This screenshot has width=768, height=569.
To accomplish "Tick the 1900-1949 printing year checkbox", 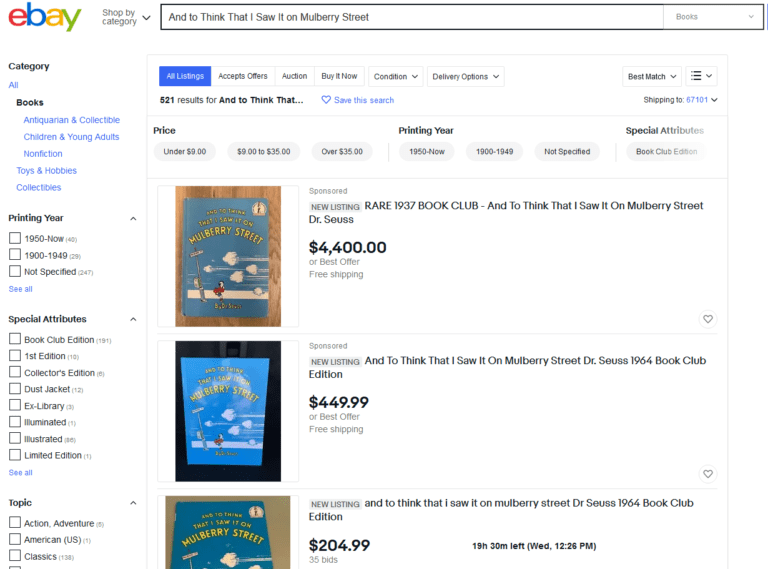I will tap(15, 255).
